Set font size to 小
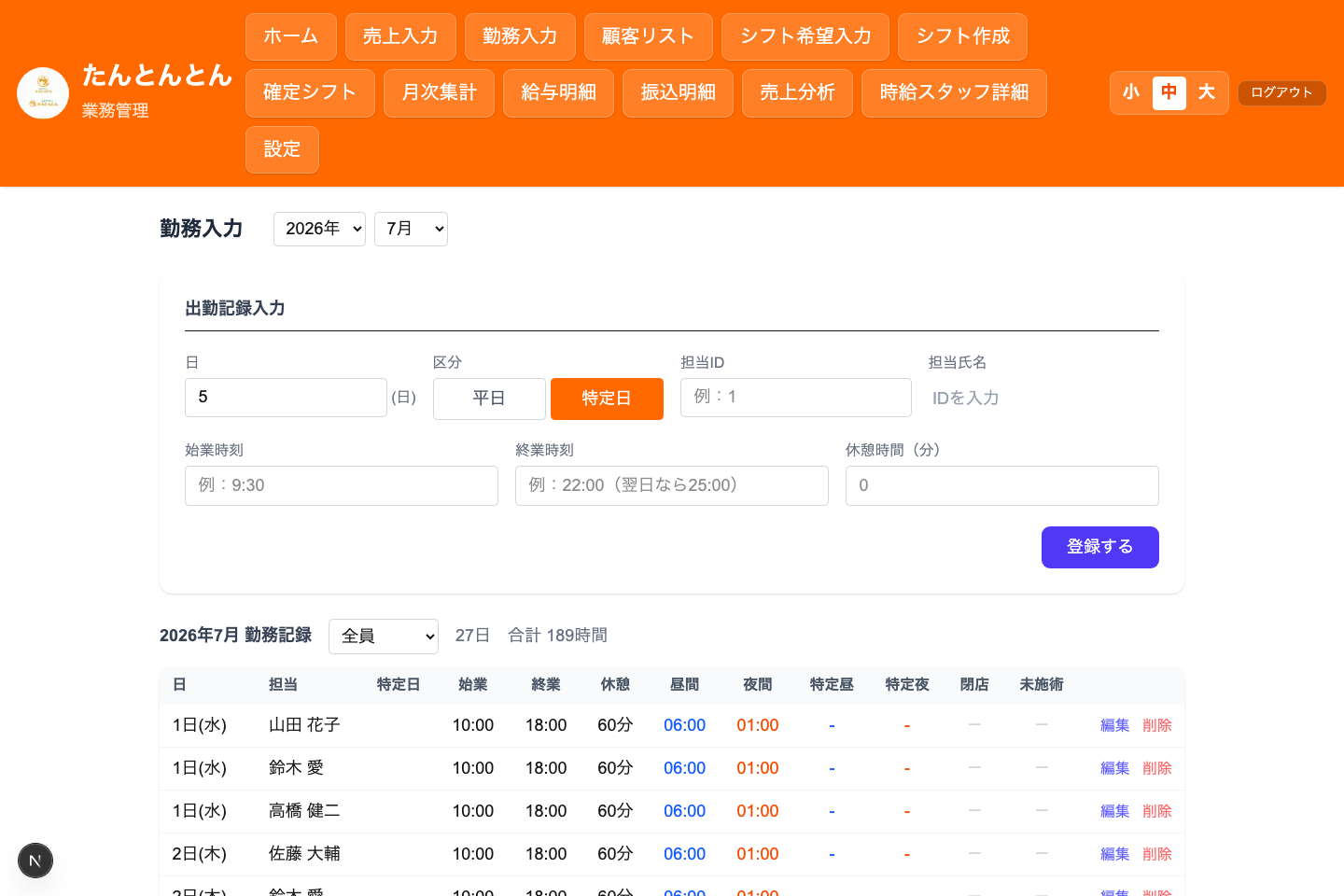The width and height of the screenshot is (1344, 896). pos(1131,92)
